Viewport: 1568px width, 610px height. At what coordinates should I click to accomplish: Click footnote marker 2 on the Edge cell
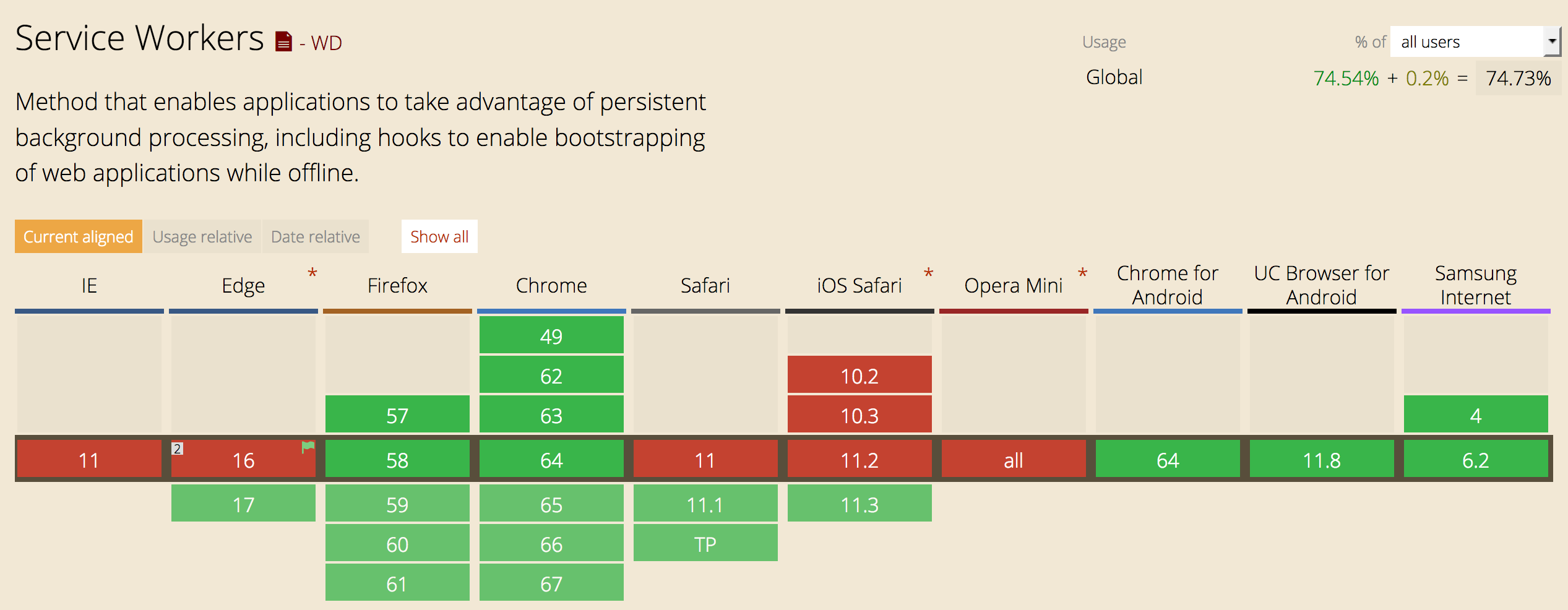pyautogui.click(x=178, y=449)
